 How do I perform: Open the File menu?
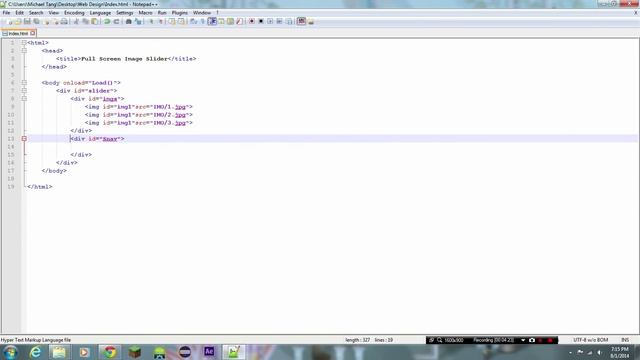[x=6, y=13]
